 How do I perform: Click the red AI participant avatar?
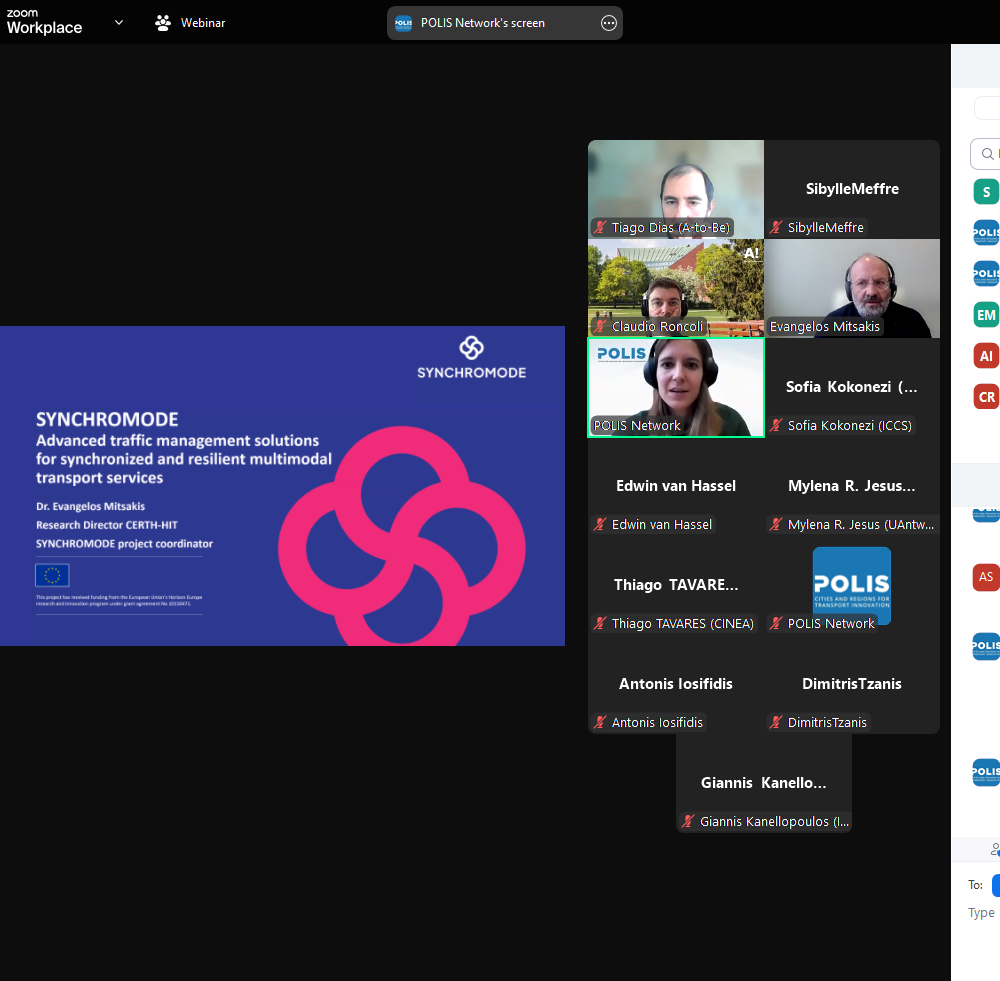click(x=986, y=356)
